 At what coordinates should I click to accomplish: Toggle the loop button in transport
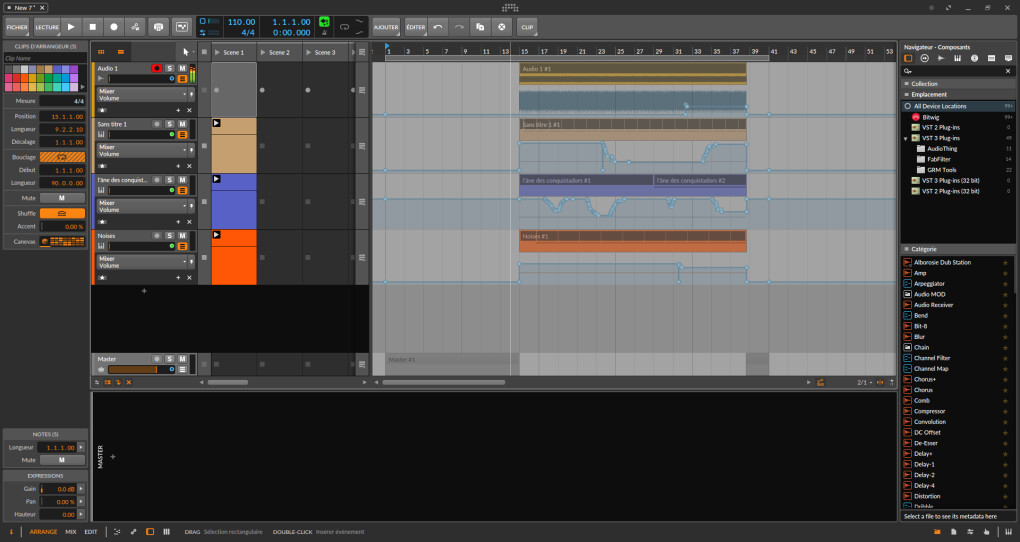click(344, 27)
